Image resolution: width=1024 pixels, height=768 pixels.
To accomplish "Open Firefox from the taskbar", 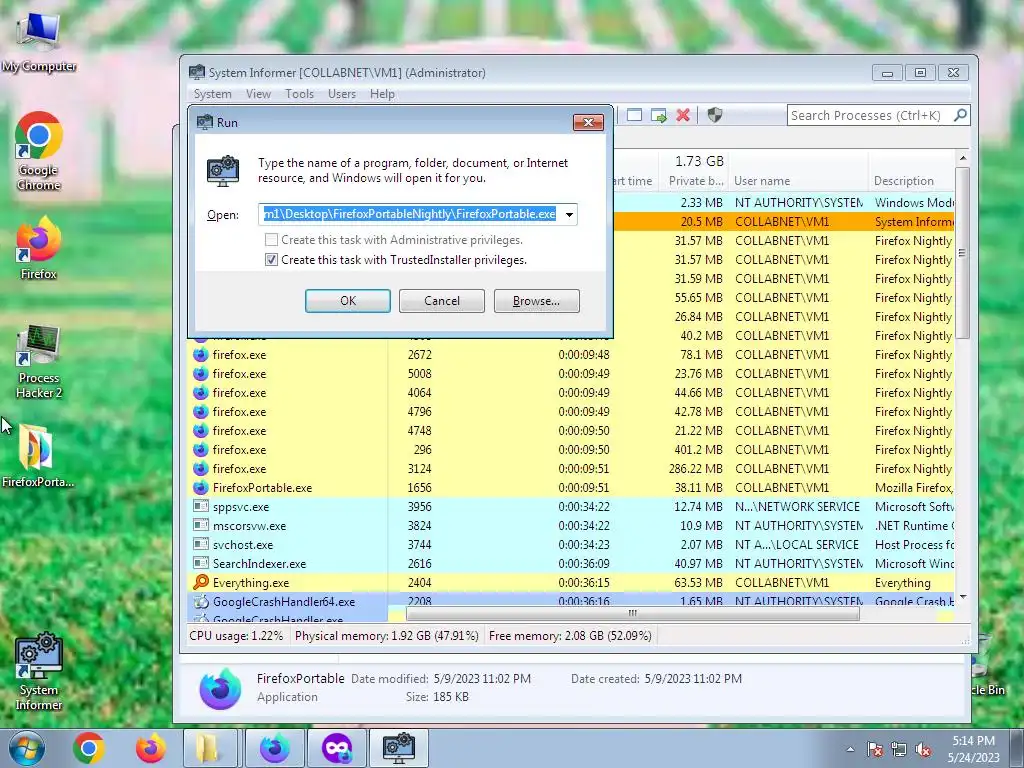I will [150, 748].
